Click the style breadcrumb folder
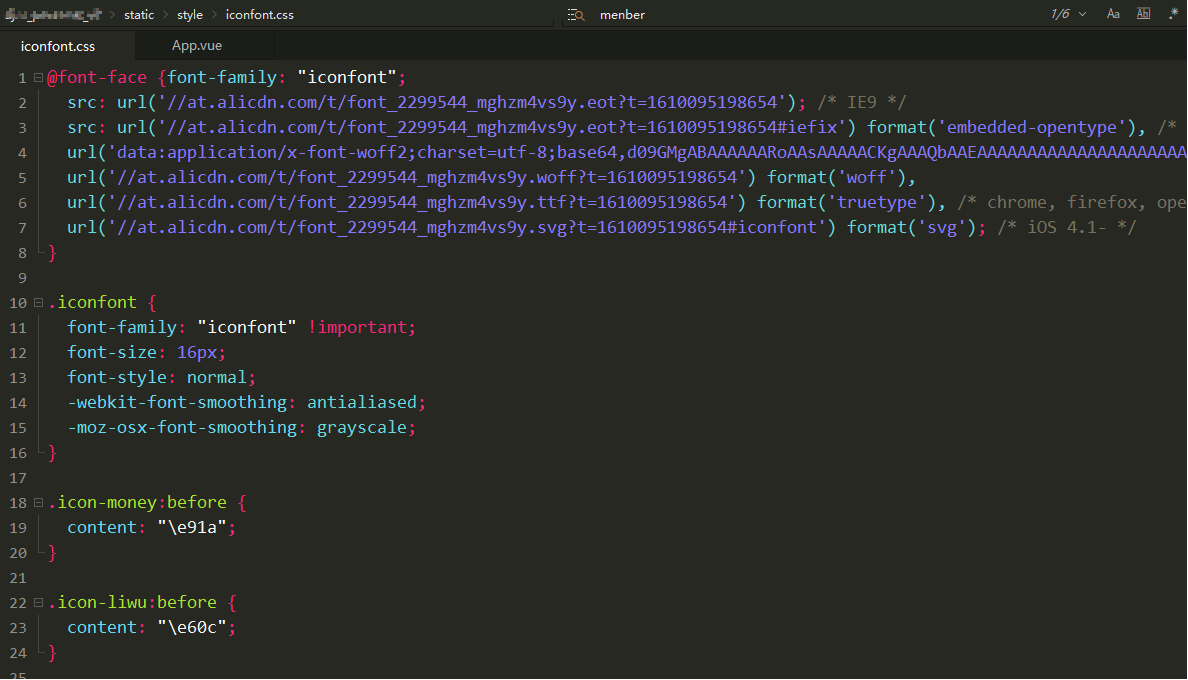 click(189, 14)
